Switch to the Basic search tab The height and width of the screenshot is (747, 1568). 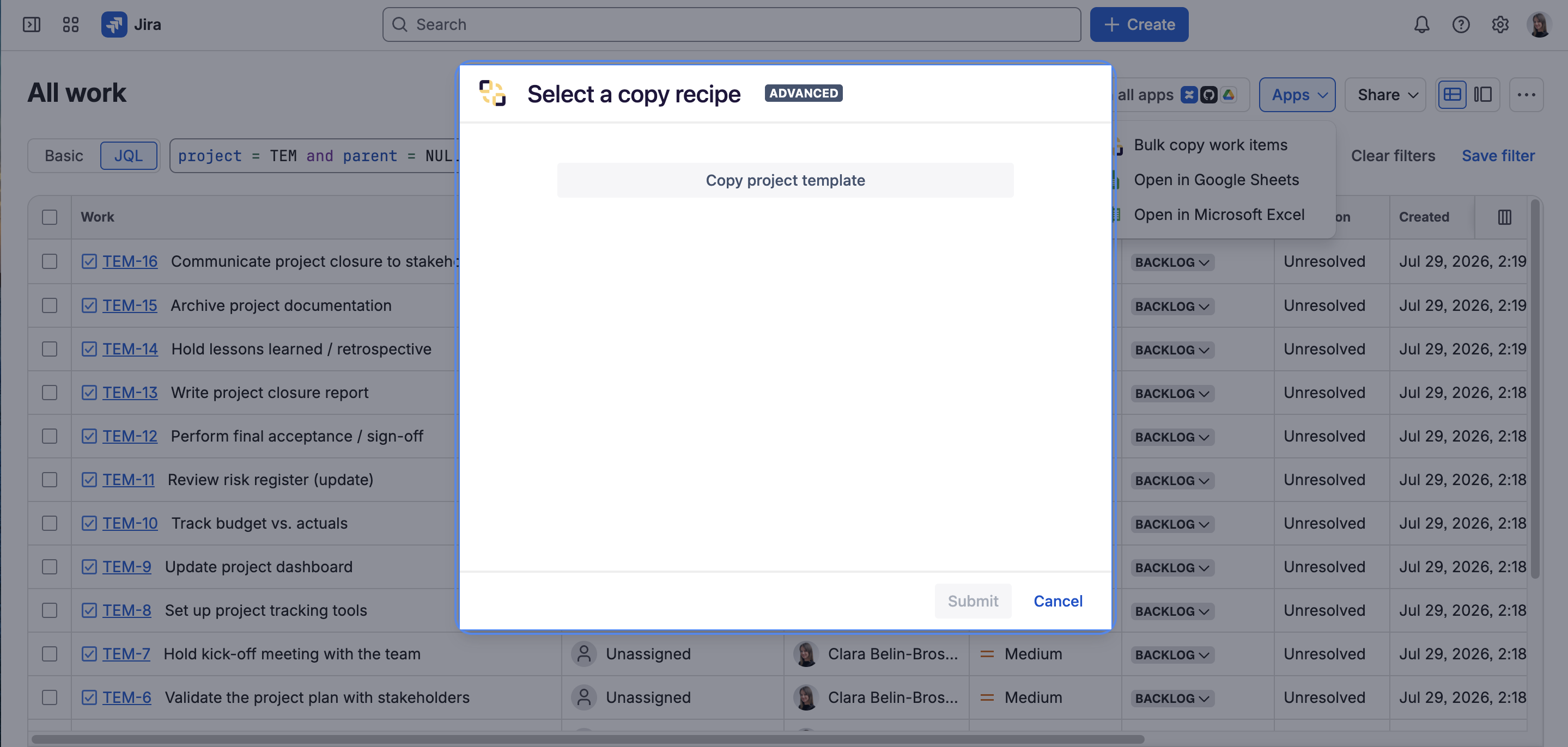[64, 156]
